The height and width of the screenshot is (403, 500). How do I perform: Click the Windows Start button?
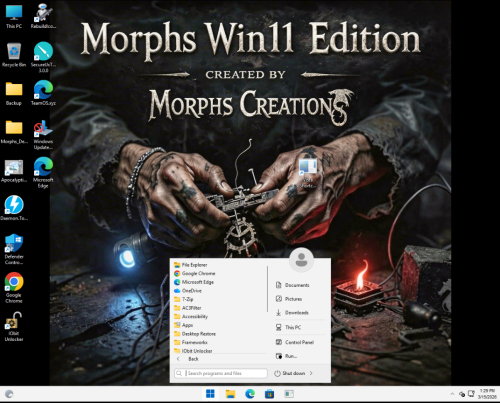point(210,394)
